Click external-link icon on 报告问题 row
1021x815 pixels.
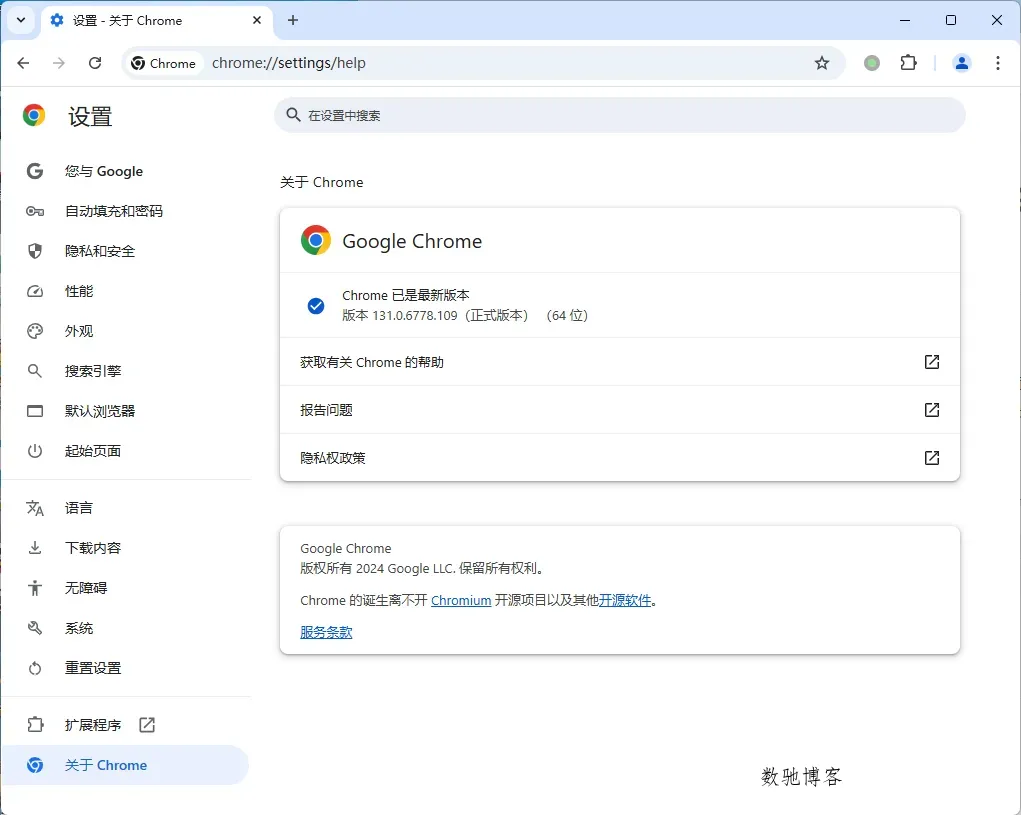coord(932,409)
